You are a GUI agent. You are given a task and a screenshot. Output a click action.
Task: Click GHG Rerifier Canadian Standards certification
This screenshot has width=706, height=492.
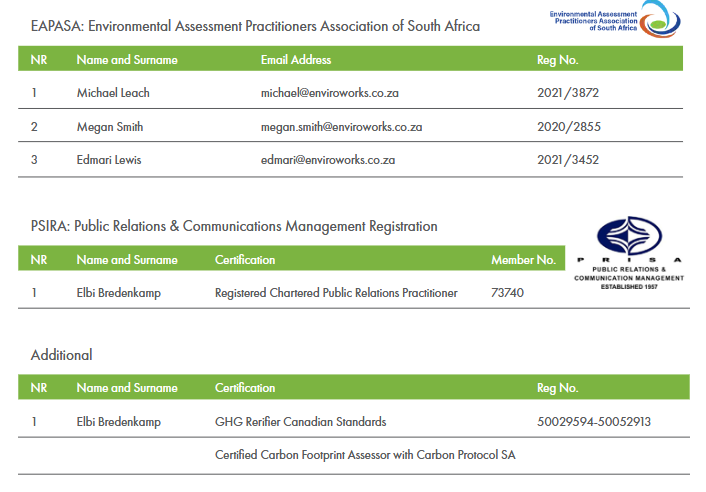[x=300, y=422]
